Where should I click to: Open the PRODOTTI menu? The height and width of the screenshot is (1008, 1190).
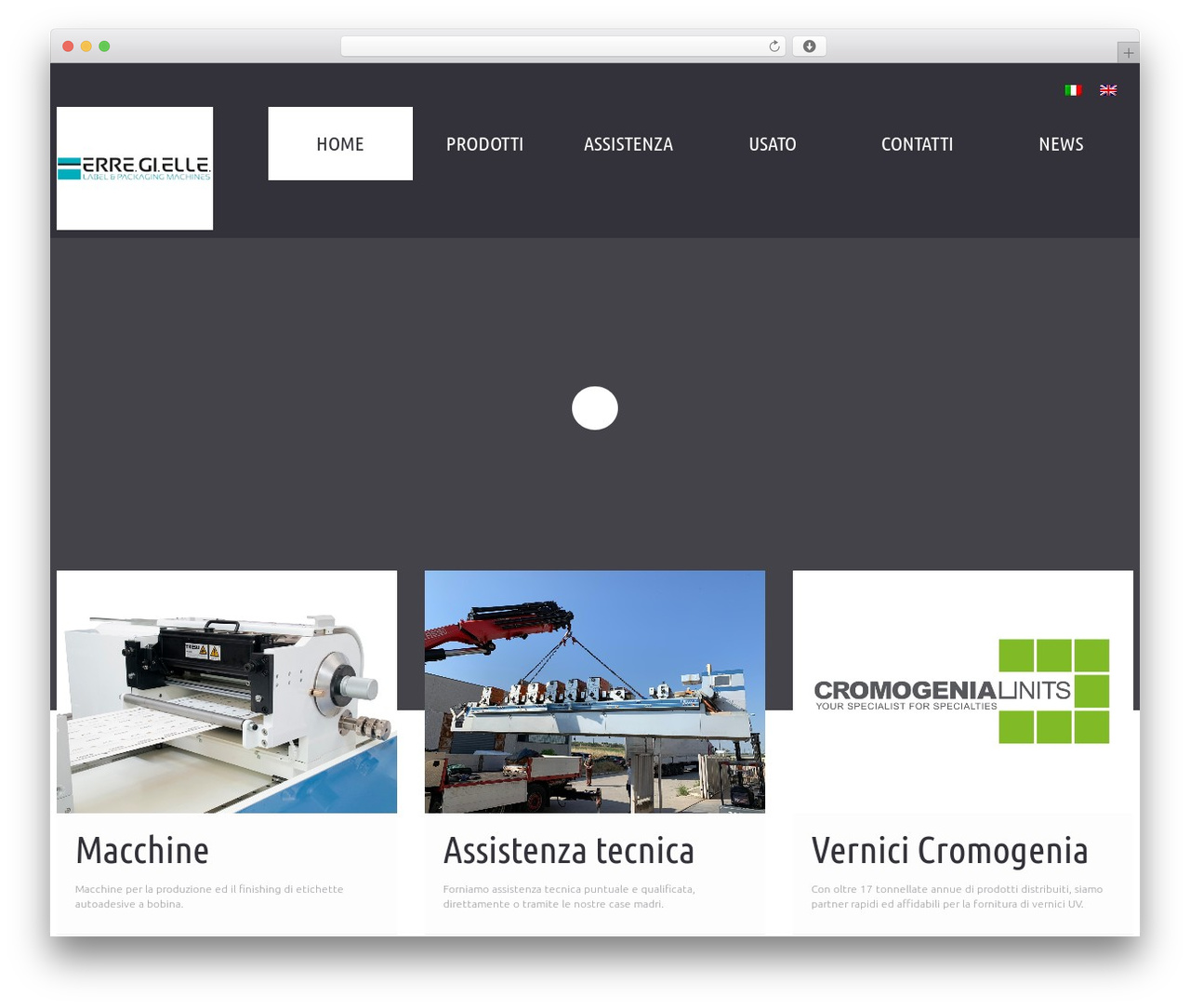click(x=484, y=144)
